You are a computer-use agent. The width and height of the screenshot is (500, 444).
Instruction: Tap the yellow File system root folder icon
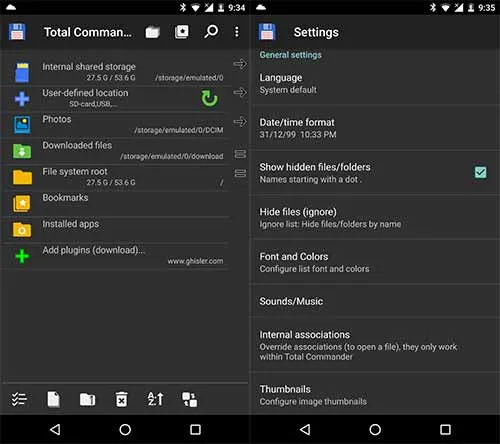[x=22, y=177]
